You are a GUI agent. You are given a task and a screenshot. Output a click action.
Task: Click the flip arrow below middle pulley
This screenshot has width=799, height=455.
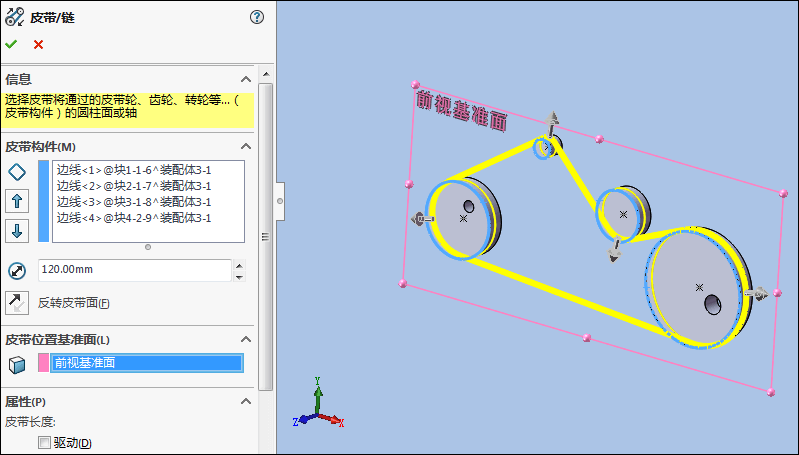(615, 249)
